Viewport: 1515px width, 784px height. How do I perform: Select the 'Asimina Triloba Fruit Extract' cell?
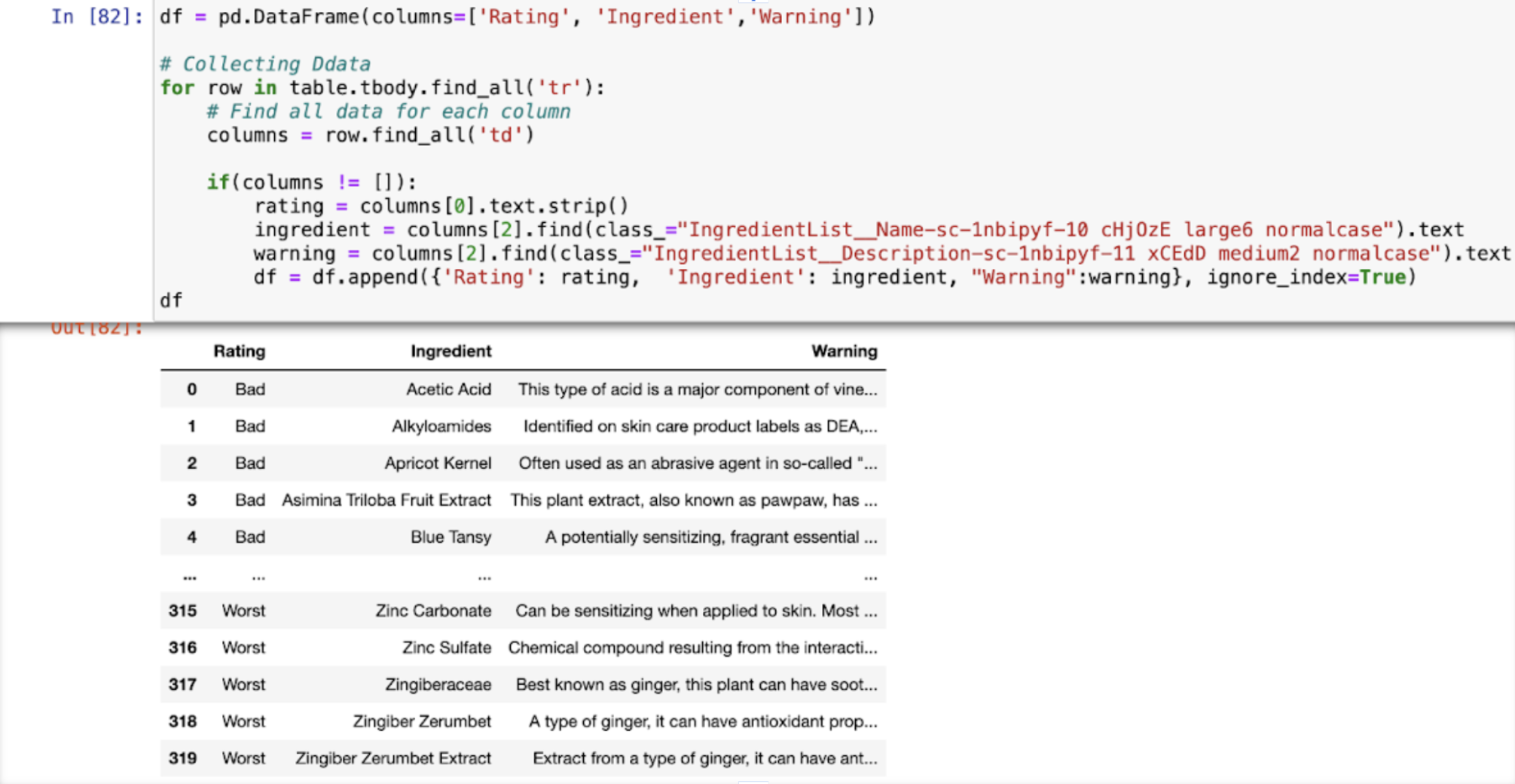point(386,500)
